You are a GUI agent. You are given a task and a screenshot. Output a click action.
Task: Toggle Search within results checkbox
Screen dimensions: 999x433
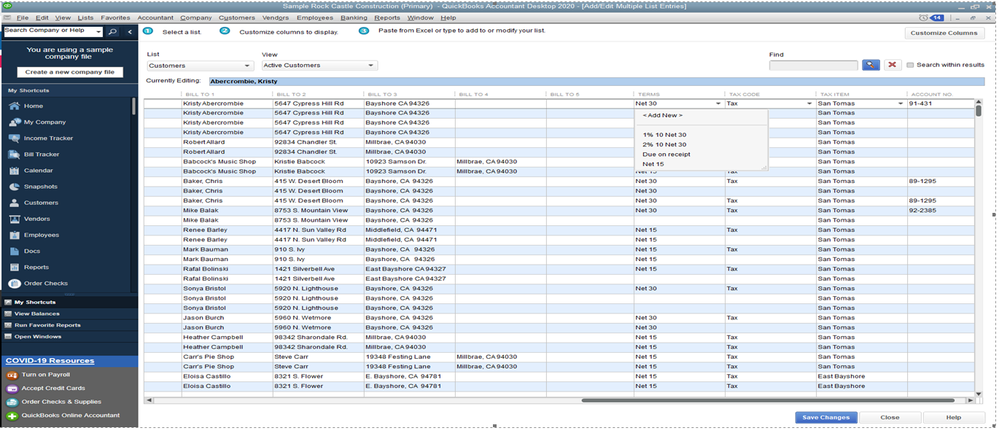tap(910, 65)
